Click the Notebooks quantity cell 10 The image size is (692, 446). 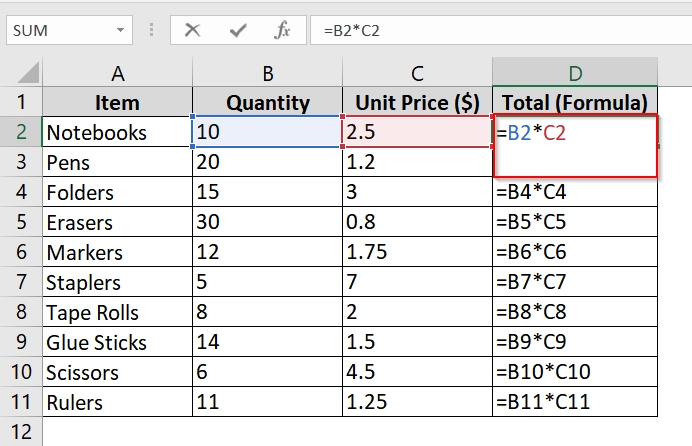[267, 132]
